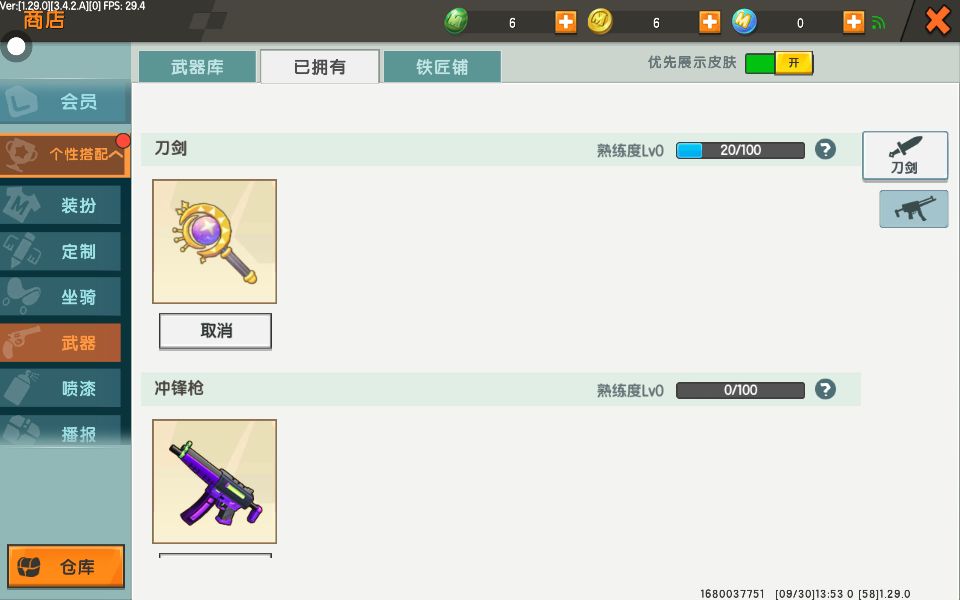The height and width of the screenshot is (600, 960).
Task: Add gold coins with plus icon
Action: tap(709, 22)
